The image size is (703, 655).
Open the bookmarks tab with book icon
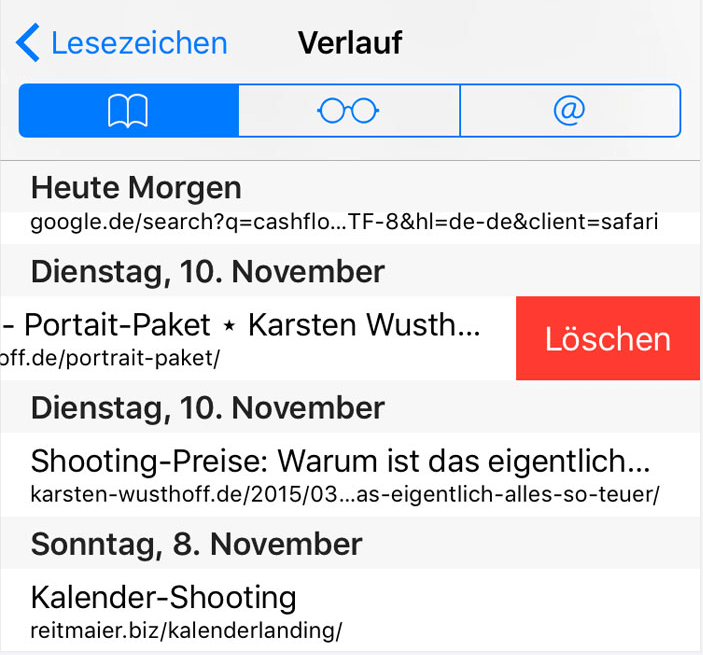129,110
